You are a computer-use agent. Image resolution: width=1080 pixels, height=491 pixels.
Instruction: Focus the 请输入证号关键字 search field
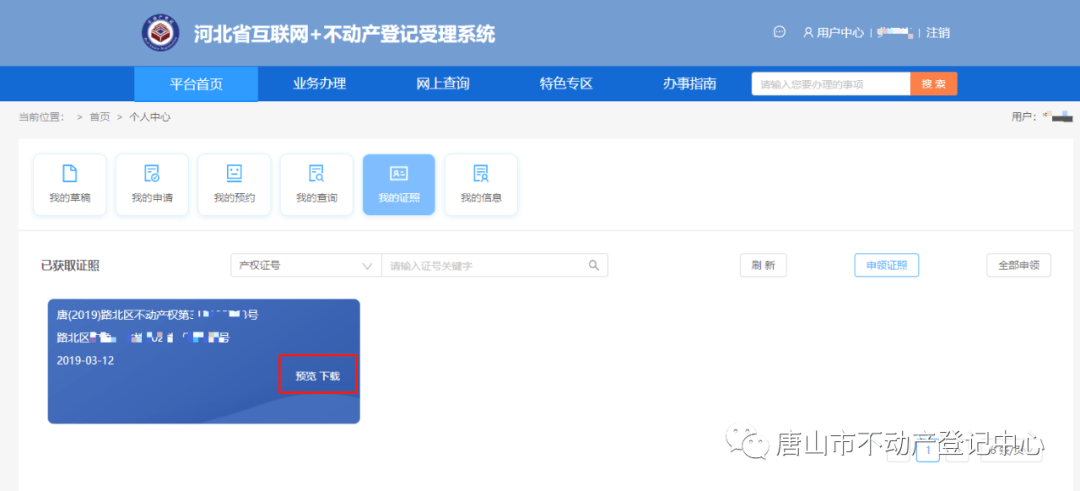(x=485, y=265)
